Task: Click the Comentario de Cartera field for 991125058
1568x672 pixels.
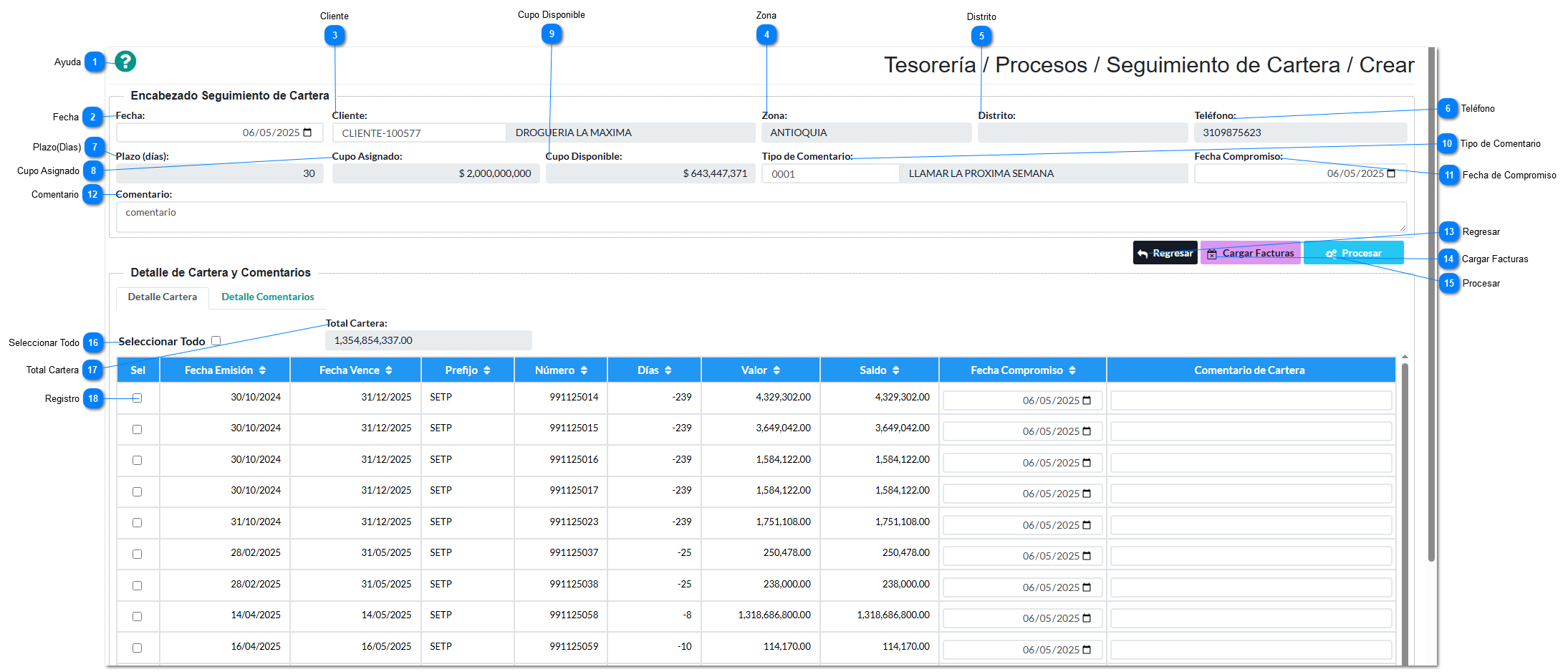Action: 1251,618
